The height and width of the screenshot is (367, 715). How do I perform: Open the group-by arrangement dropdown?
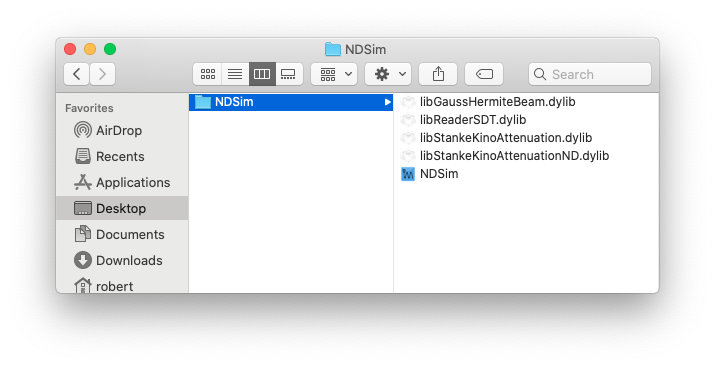tap(334, 74)
